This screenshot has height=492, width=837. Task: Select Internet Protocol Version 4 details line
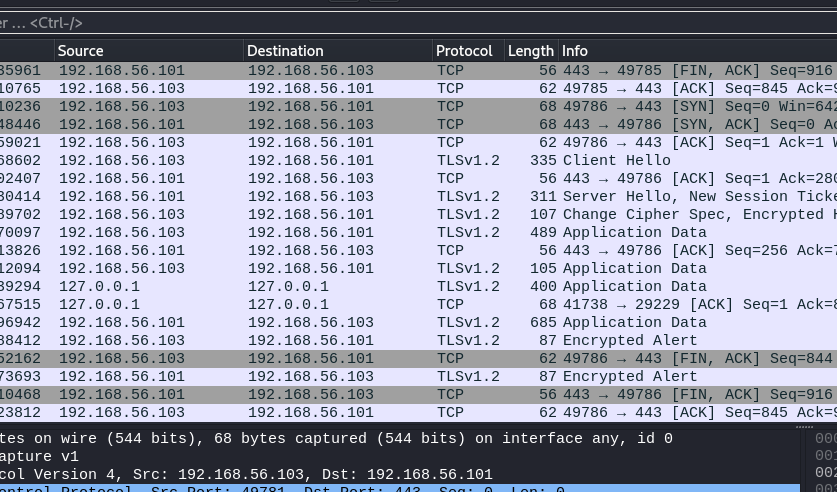400,474
